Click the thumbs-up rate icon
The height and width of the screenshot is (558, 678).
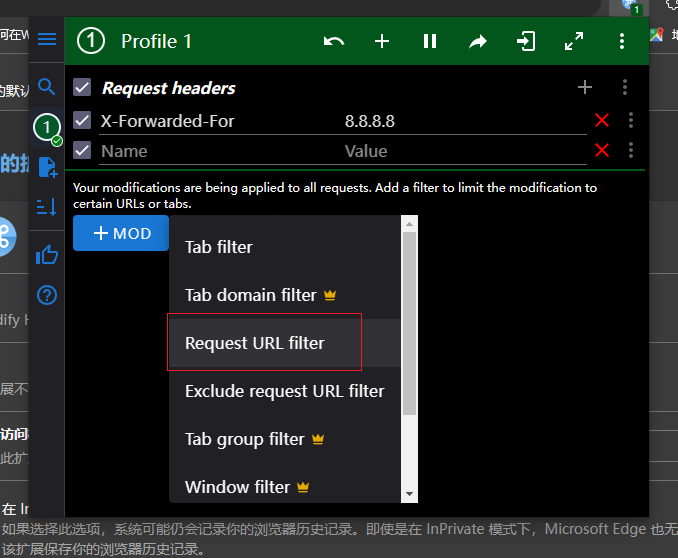tap(47, 255)
